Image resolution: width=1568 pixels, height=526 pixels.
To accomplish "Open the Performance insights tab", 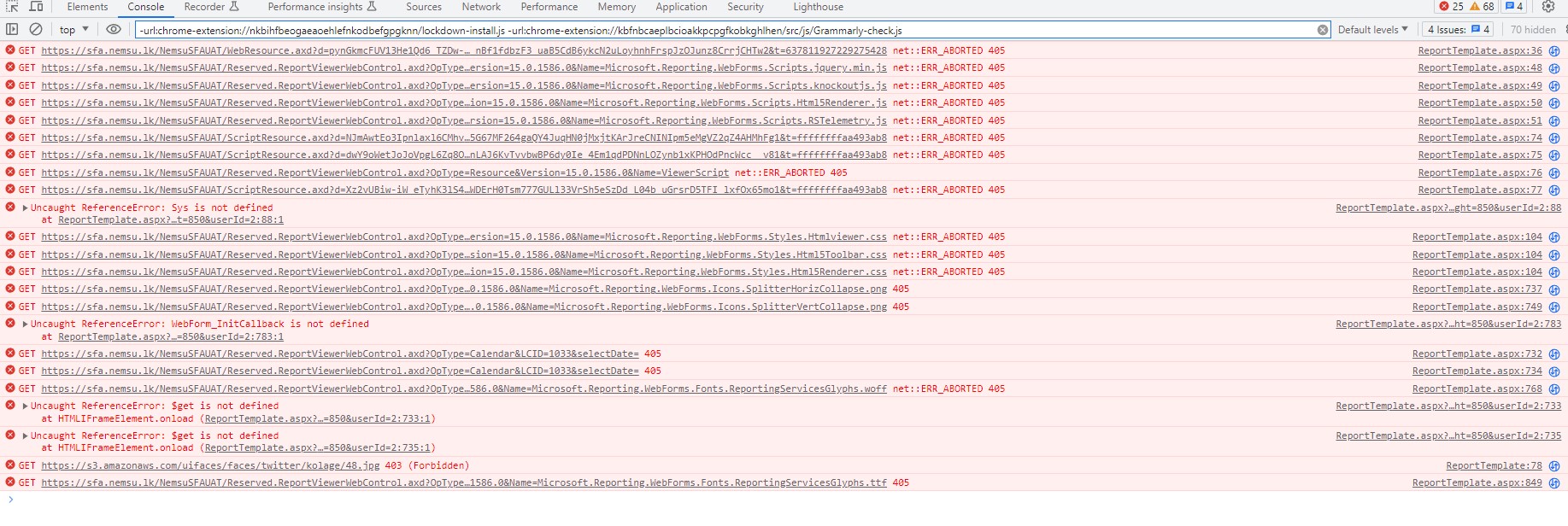I will [322, 6].
